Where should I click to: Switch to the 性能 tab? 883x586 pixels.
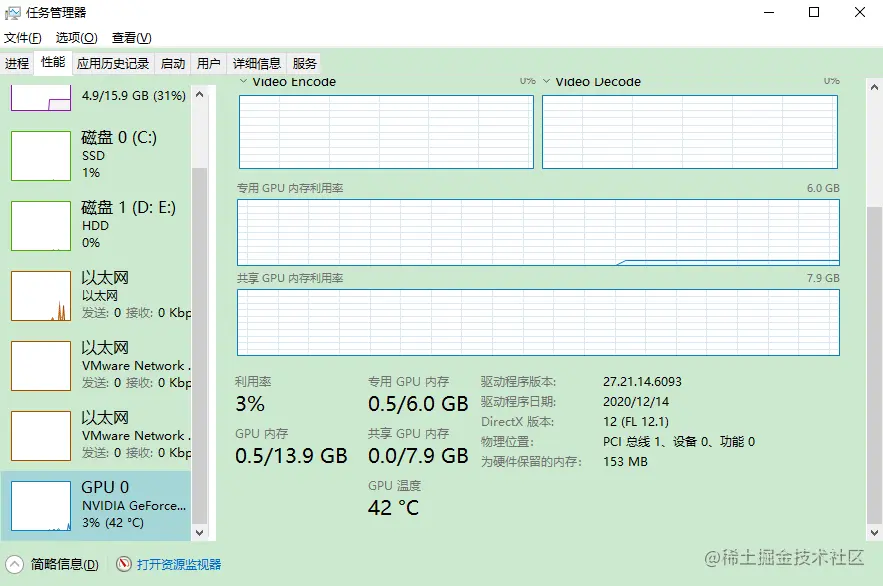click(x=53, y=62)
